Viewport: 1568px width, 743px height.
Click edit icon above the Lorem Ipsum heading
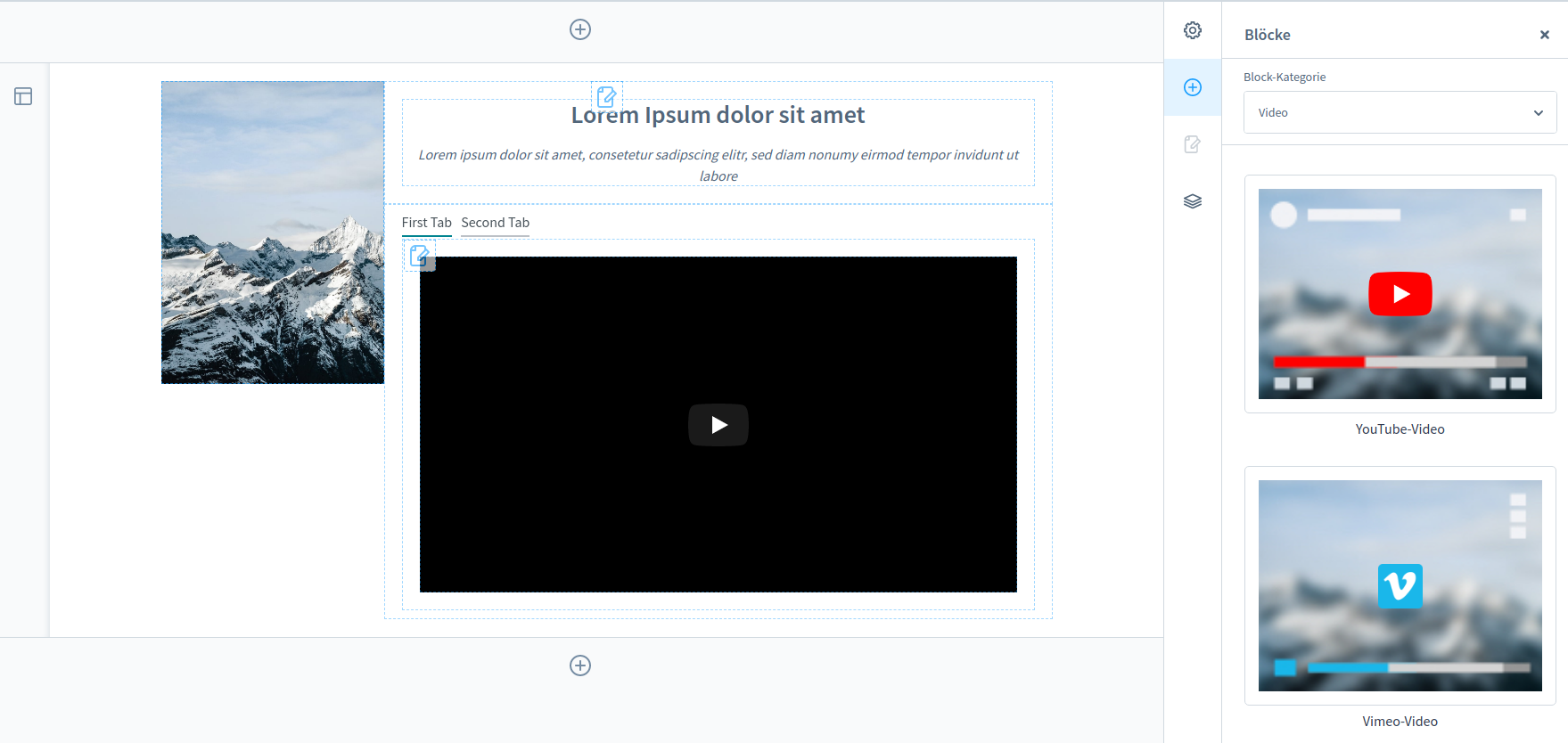tap(606, 96)
